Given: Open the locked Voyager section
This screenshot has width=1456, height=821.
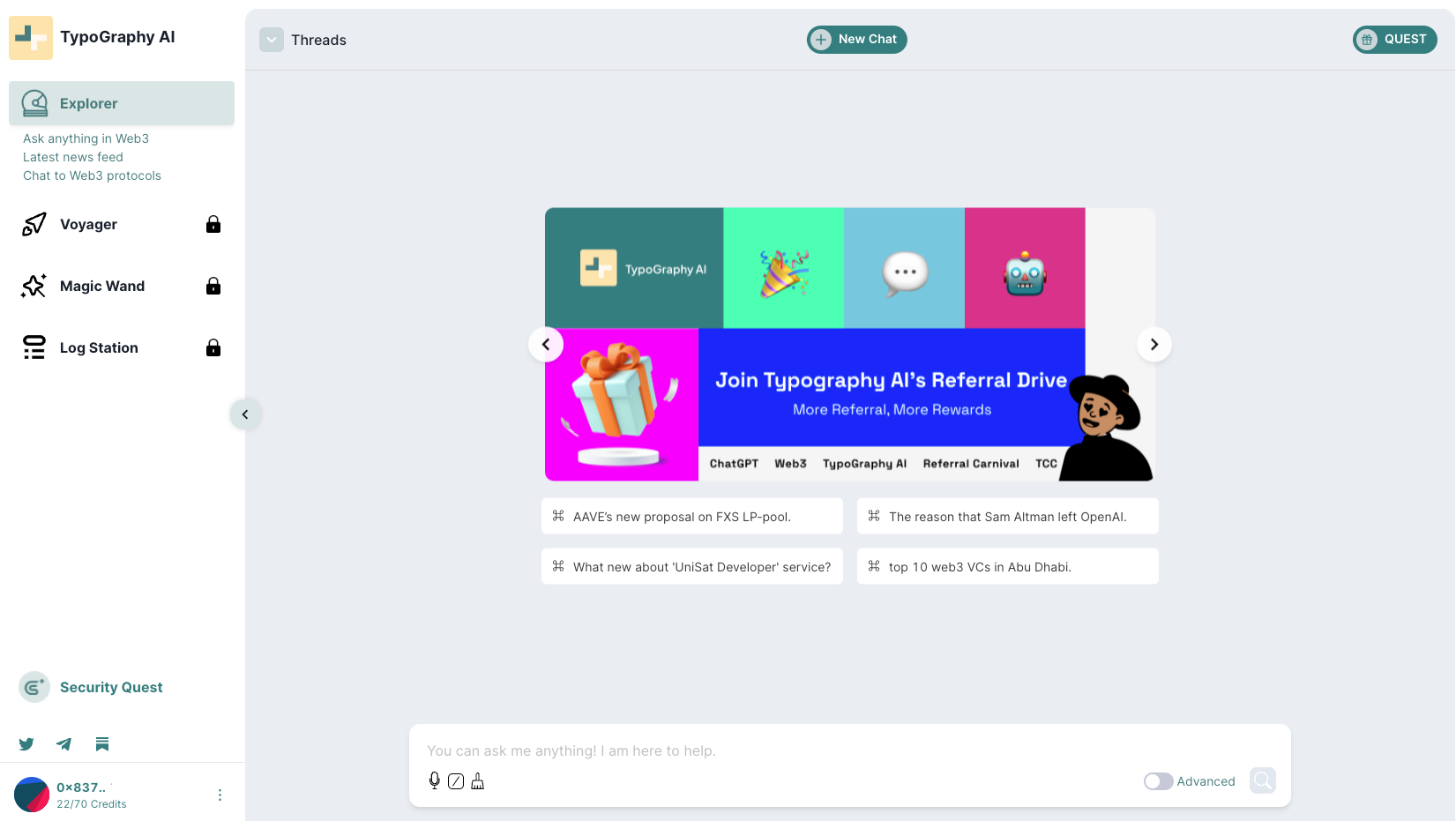Looking at the screenshot, I should 122,224.
